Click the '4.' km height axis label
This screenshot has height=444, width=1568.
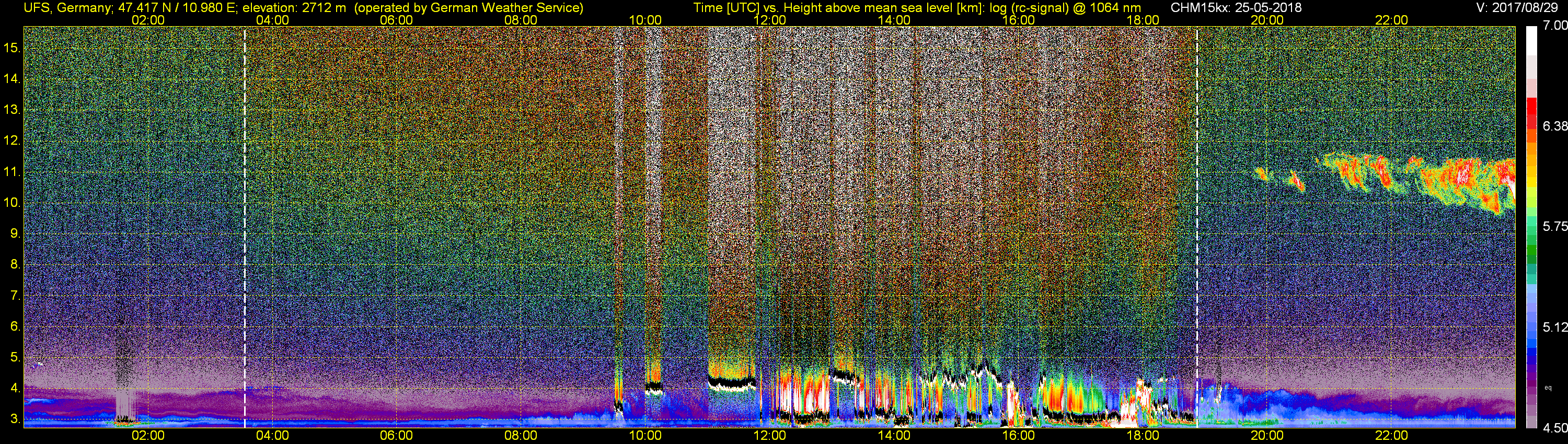point(16,389)
